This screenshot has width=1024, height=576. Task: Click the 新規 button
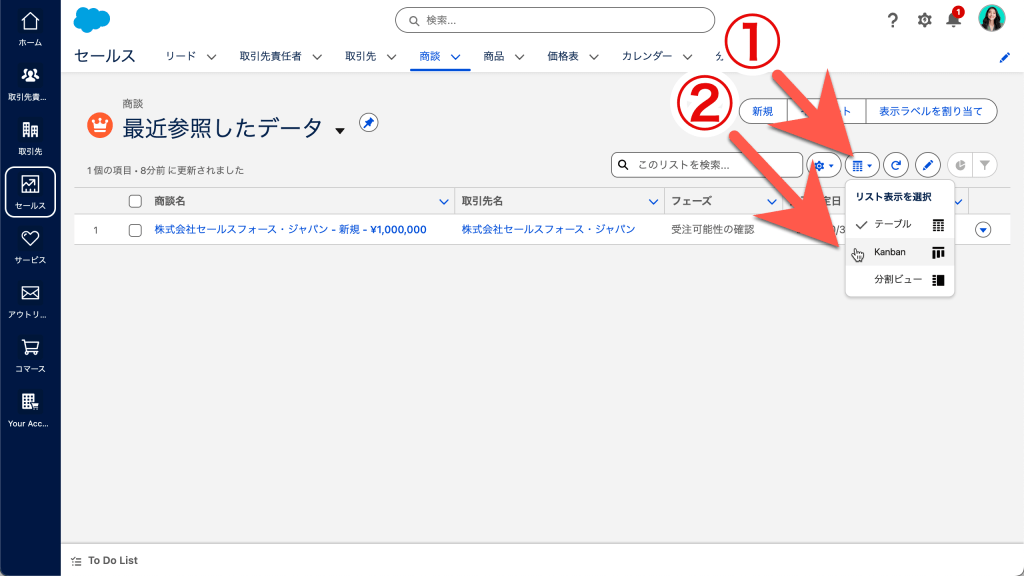click(763, 111)
